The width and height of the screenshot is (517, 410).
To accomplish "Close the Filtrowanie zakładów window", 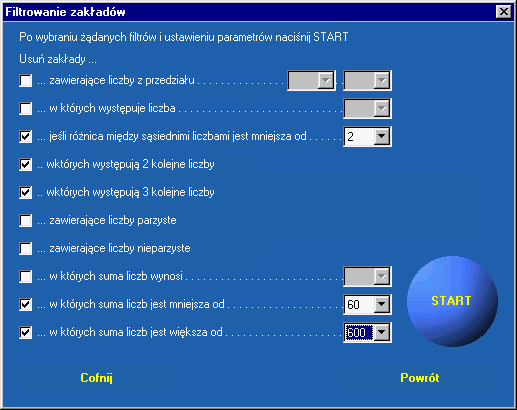I will click(504, 12).
